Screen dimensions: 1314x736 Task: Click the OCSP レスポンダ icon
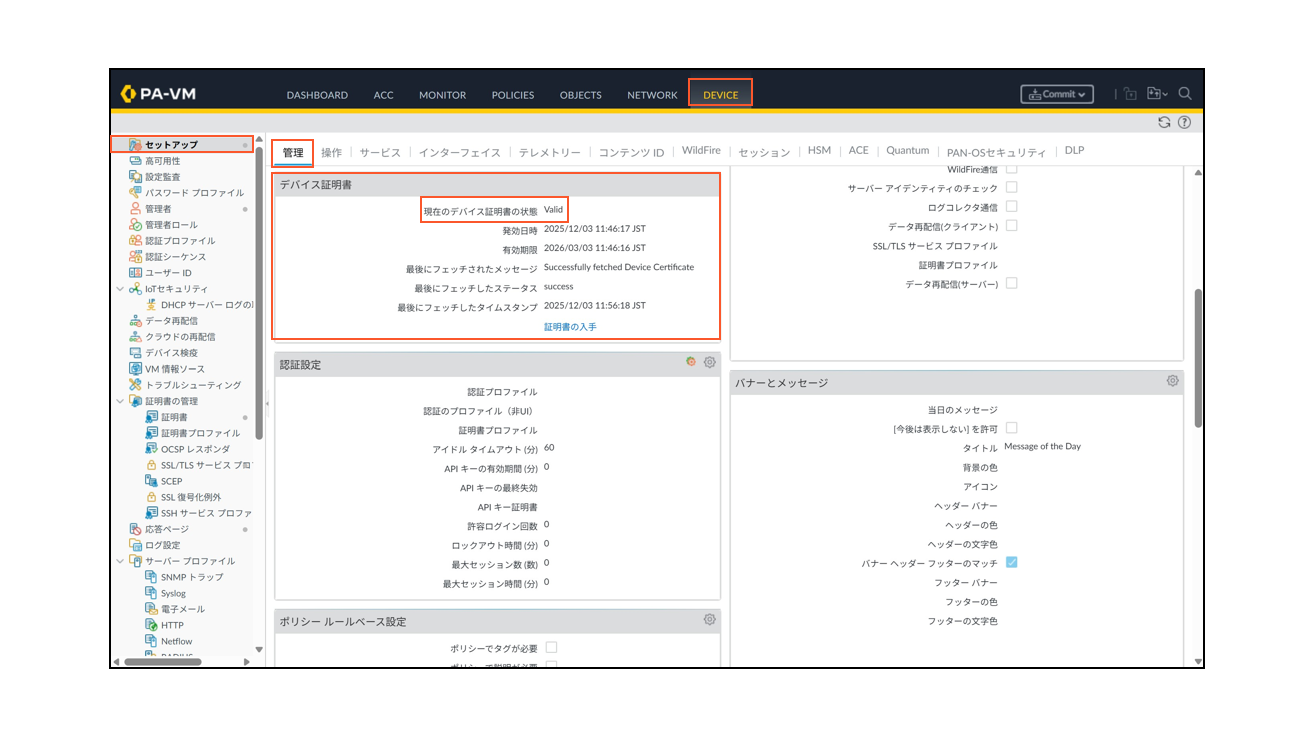click(152, 449)
